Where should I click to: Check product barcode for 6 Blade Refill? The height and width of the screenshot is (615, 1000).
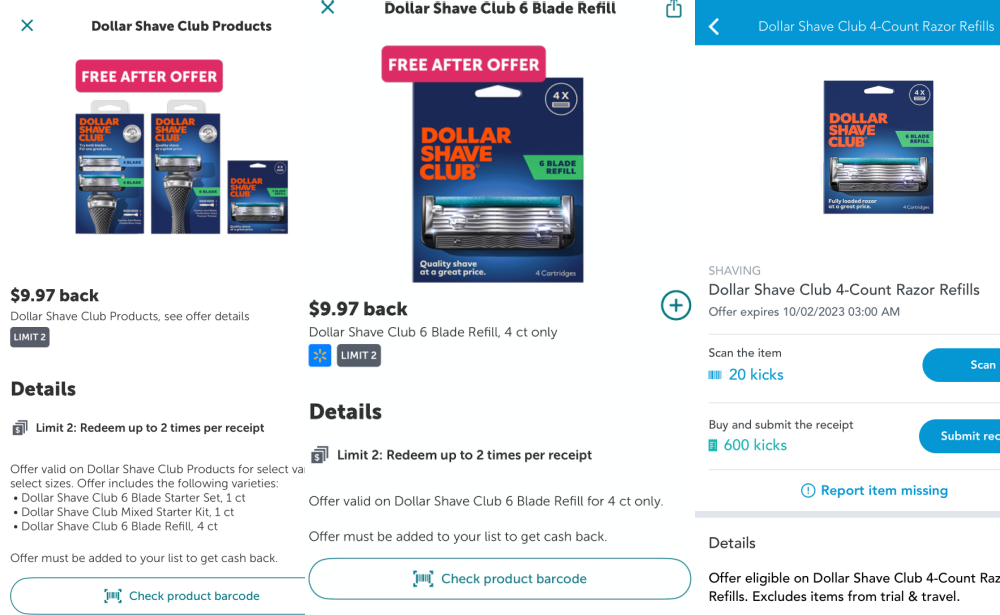pos(499,579)
